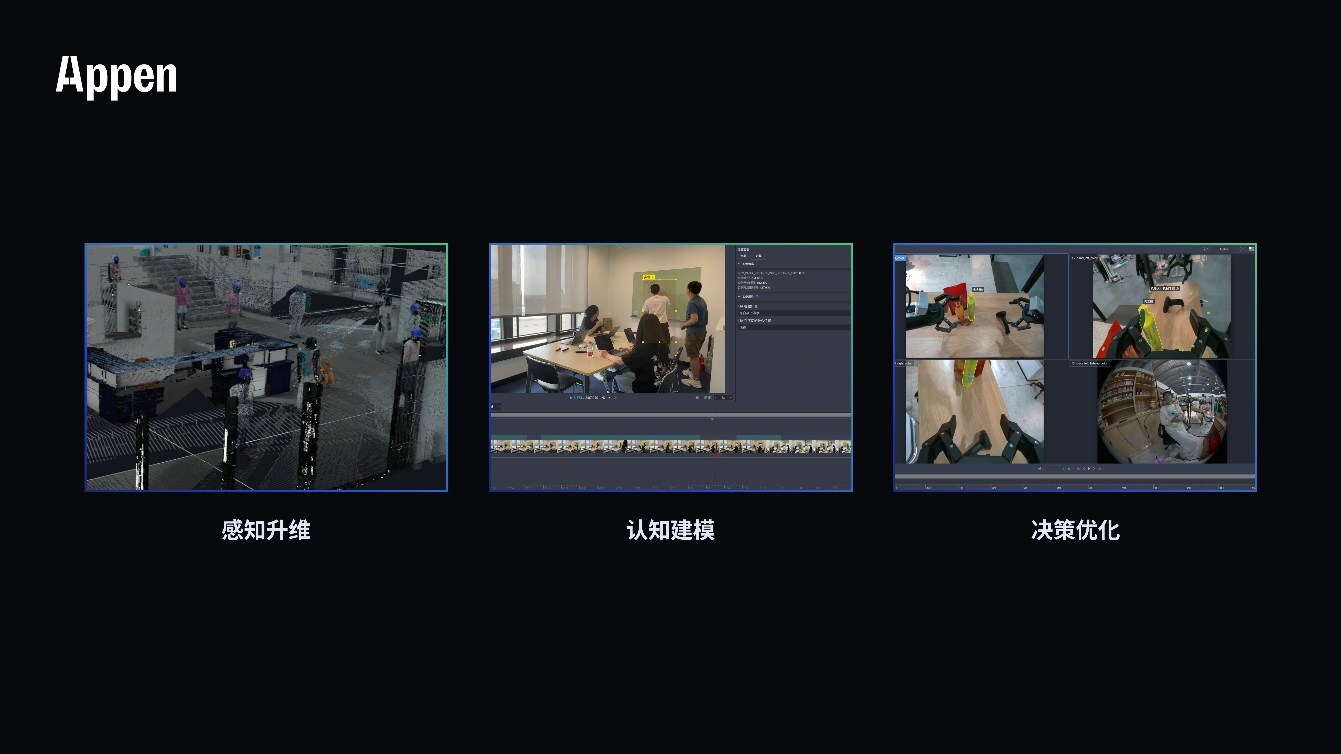This screenshot has height=754, width=1341.
Task: Select the top-right robot camera view
Action: pyautogui.click(x=1161, y=306)
